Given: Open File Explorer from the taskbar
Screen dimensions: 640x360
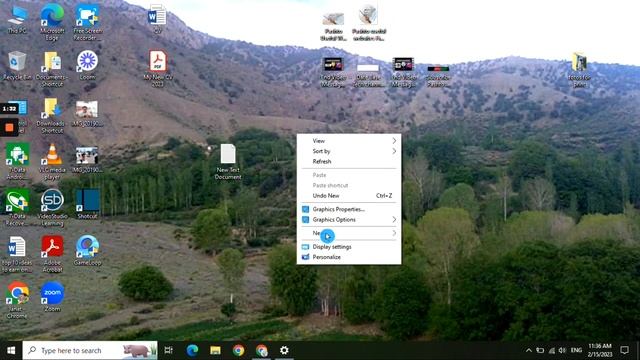Looking at the screenshot, I should (215, 350).
